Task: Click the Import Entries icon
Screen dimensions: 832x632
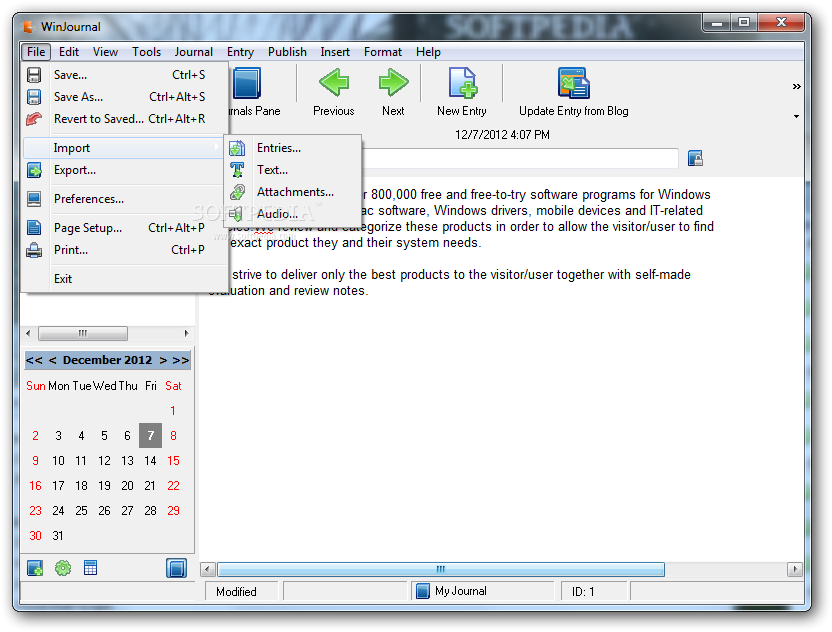Action: (237, 148)
